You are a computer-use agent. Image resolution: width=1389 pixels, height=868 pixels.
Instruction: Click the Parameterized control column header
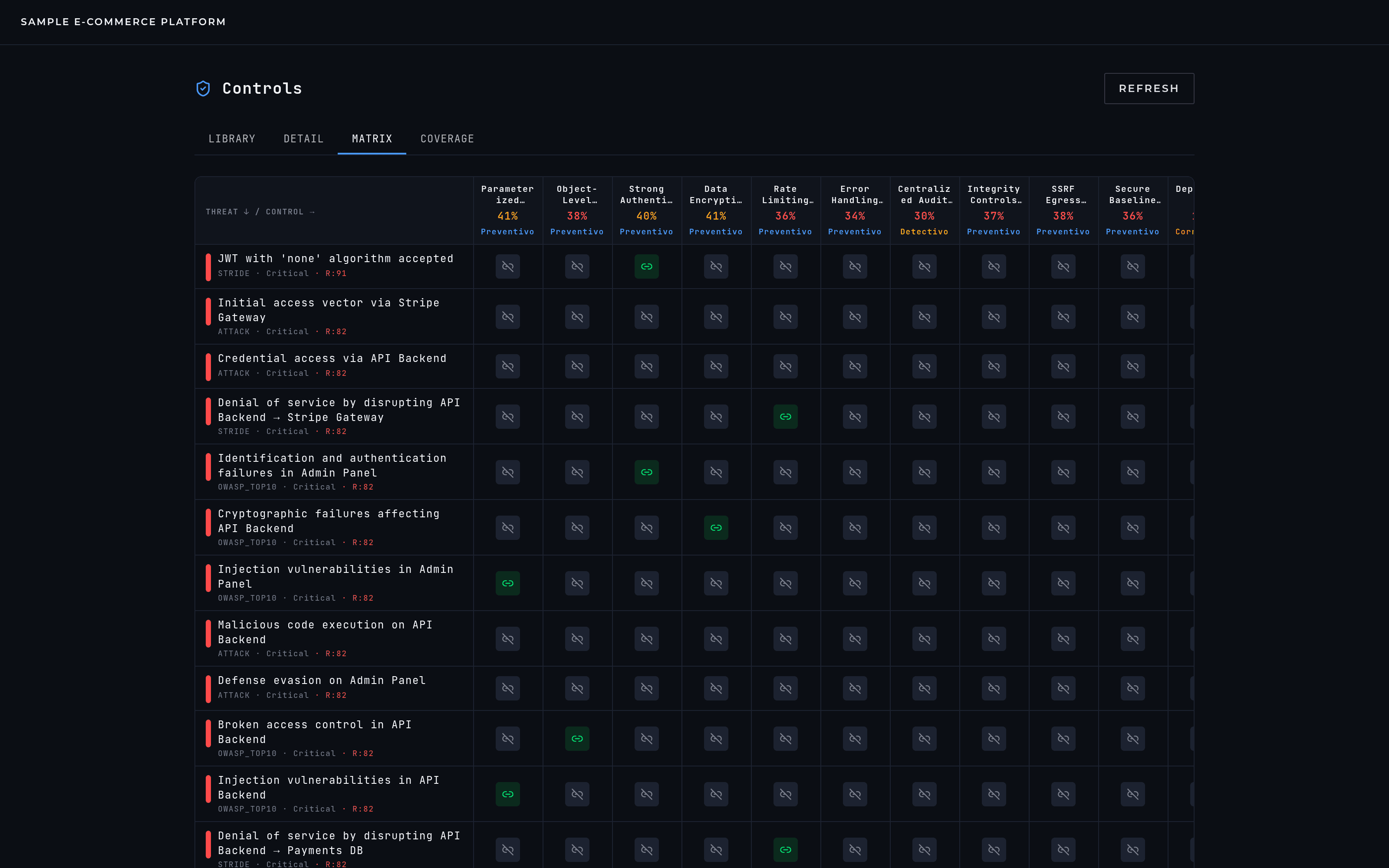507,210
